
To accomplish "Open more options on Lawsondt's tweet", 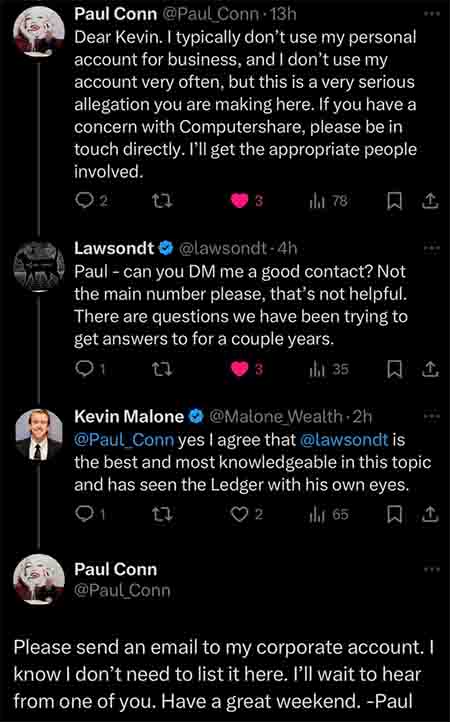I will pos(432,248).
